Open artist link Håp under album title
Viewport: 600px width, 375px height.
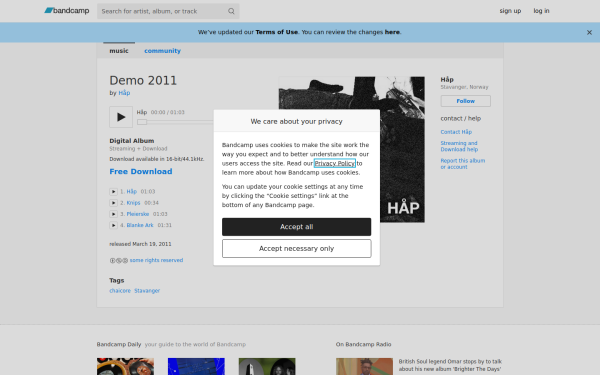[x=124, y=93]
